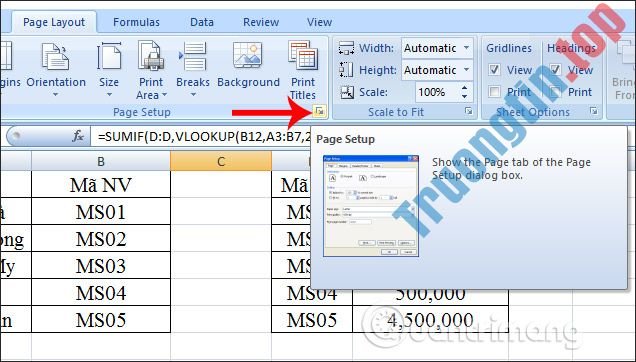
Task: Launch the Page Setup dialog launcher
Action: pyautogui.click(x=320, y=111)
